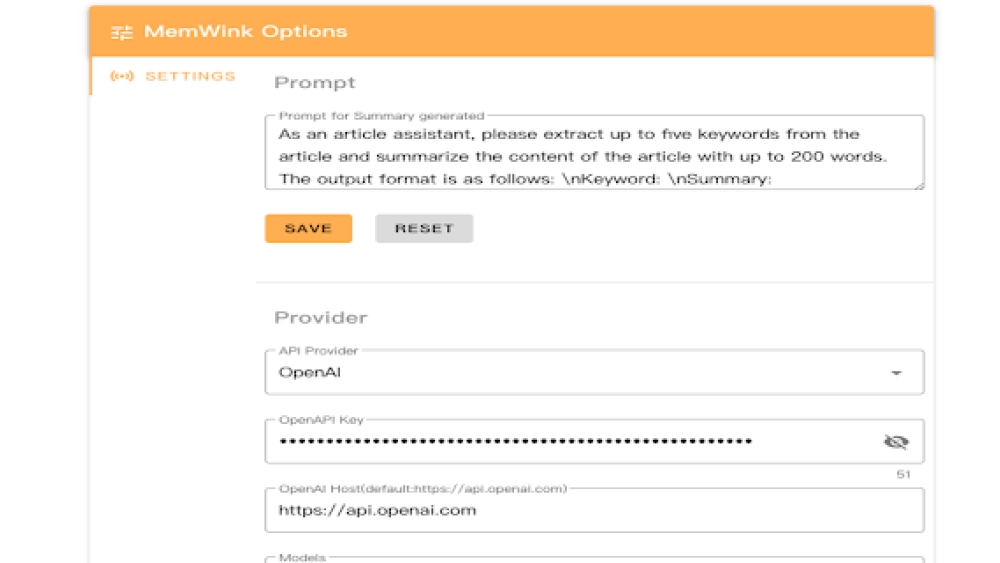The height and width of the screenshot is (563, 1000).
Task: Expand the API Provider dropdown arrow
Action: tap(896, 373)
